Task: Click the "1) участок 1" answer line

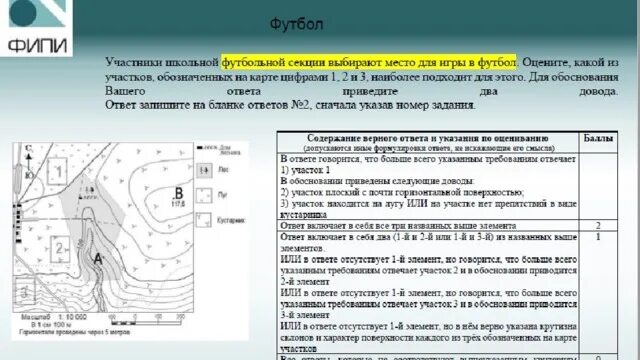Action: click(x=305, y=170)
